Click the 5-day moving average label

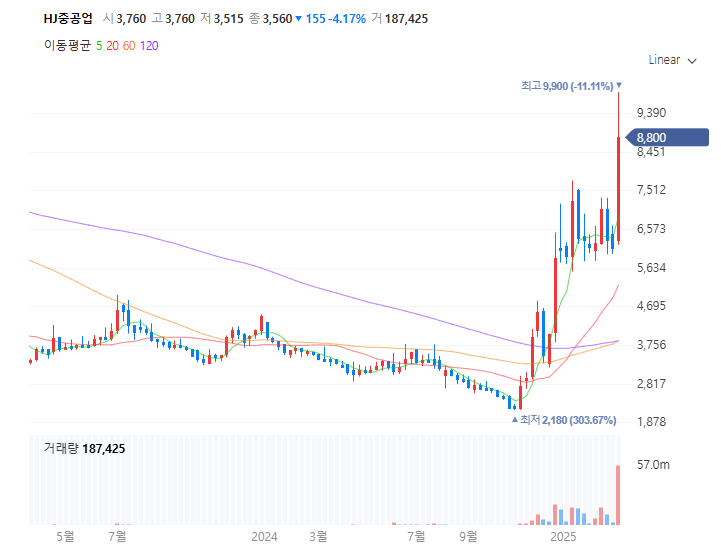click(x=99, y=46)
